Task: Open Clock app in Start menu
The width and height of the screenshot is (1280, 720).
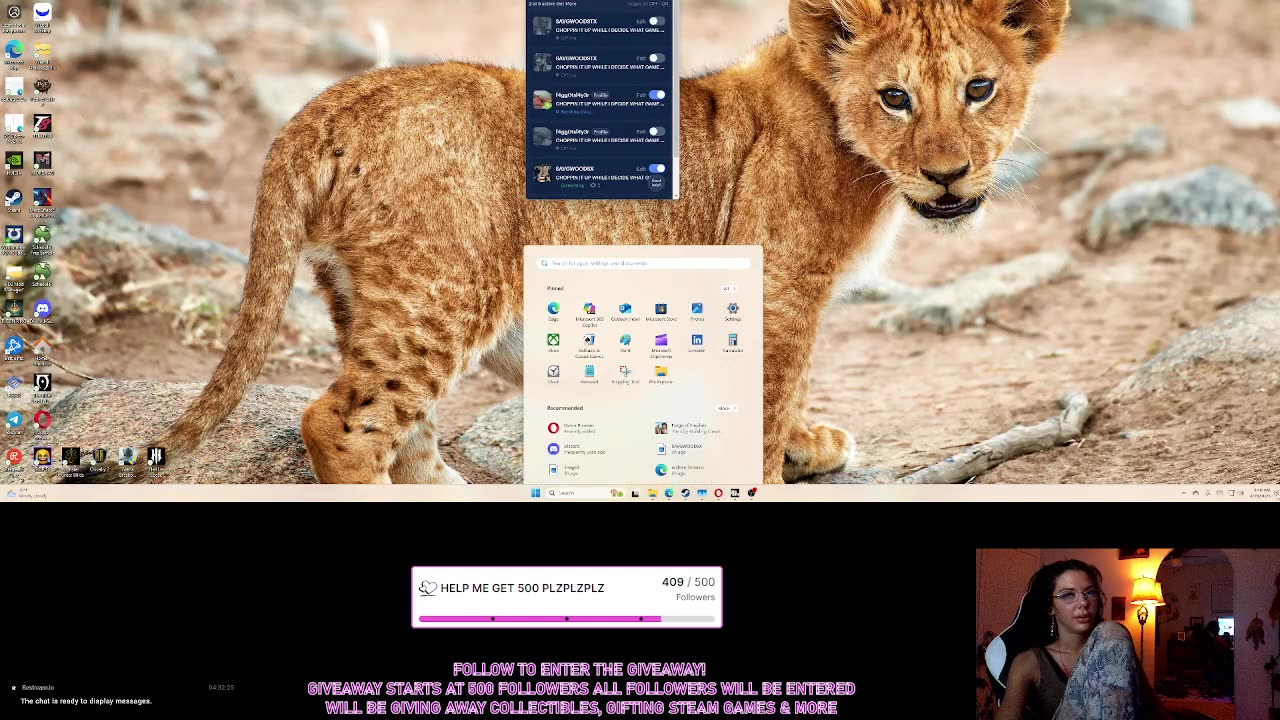Action: click(553, 374)
